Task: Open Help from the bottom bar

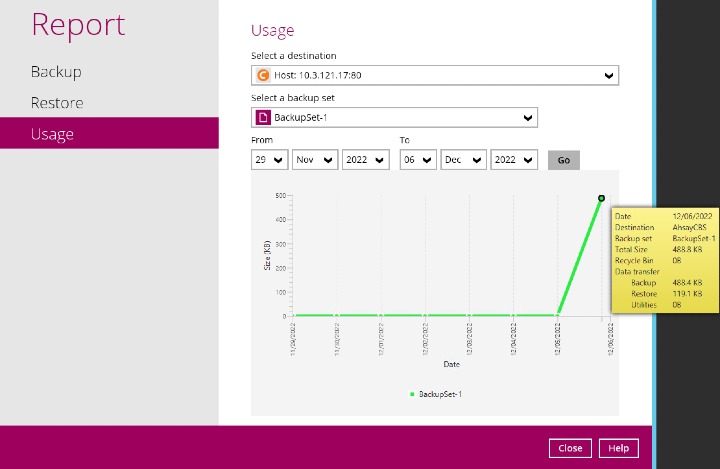Action: (618, 448)
